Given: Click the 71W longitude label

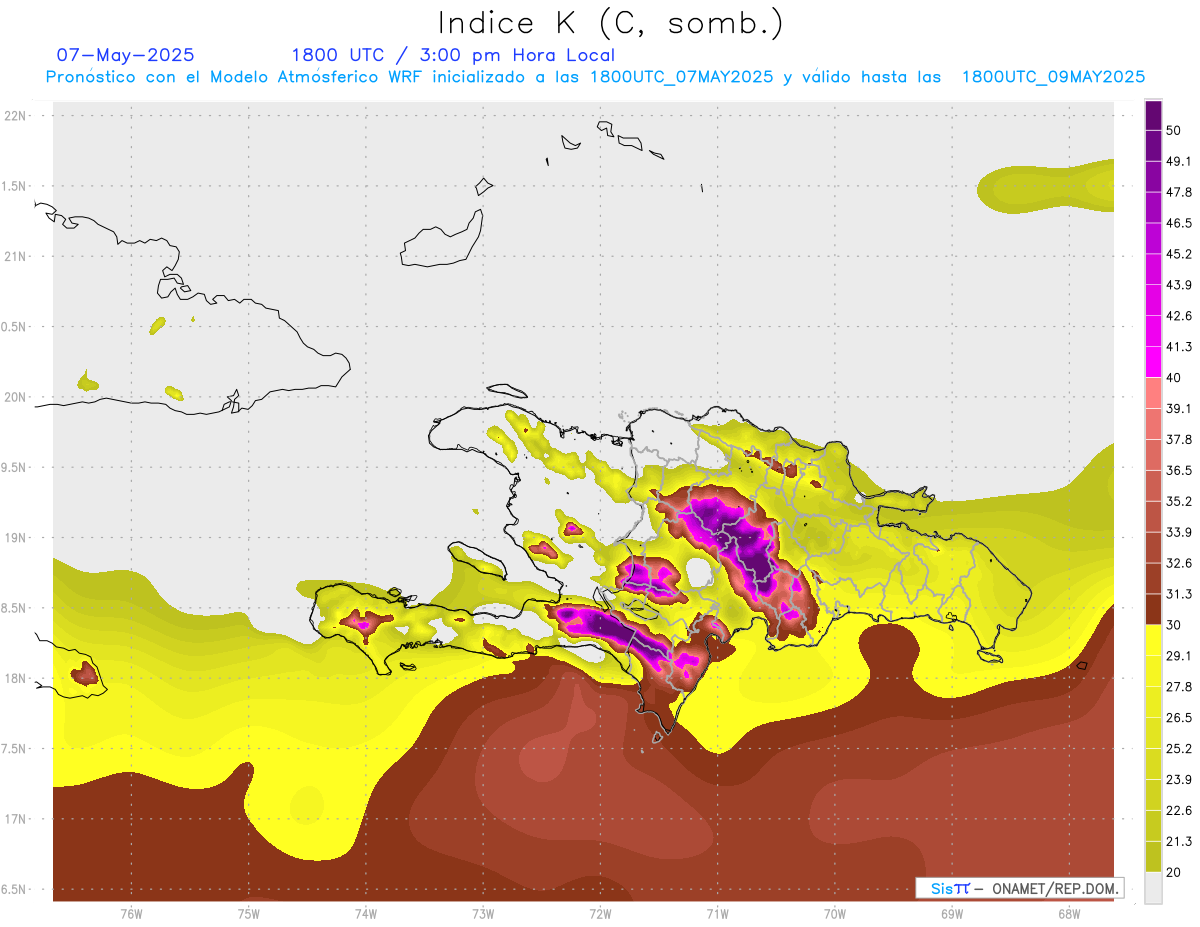Looking at the screenshot, I should [x=717, y=913].
